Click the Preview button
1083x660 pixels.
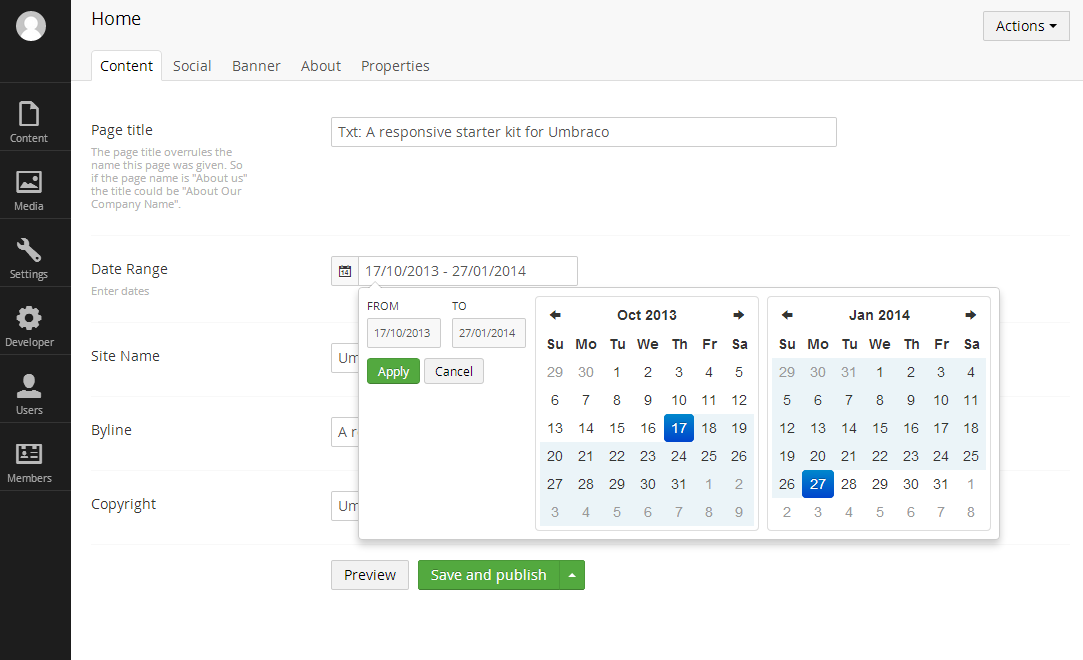(x=370, y=575)
